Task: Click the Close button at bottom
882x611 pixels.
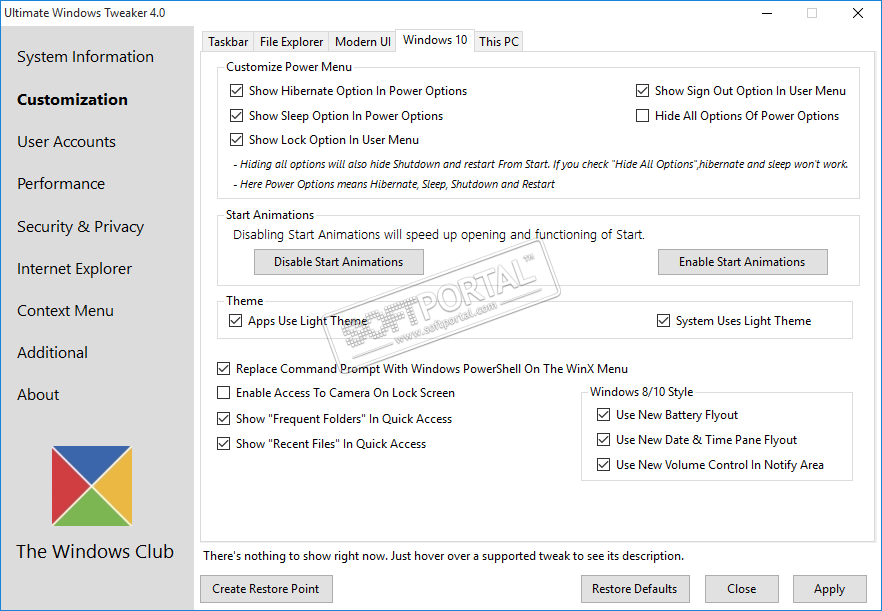Action: pos(741,588)
